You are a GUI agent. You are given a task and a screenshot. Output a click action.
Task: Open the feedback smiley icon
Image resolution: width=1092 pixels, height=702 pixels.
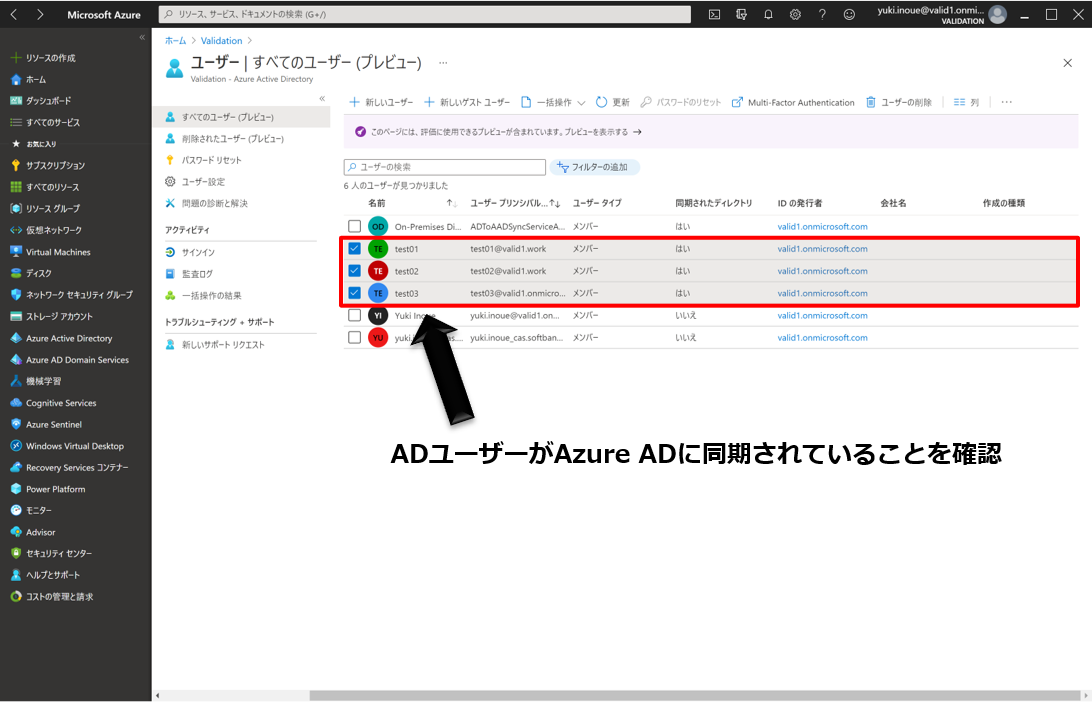849,14
